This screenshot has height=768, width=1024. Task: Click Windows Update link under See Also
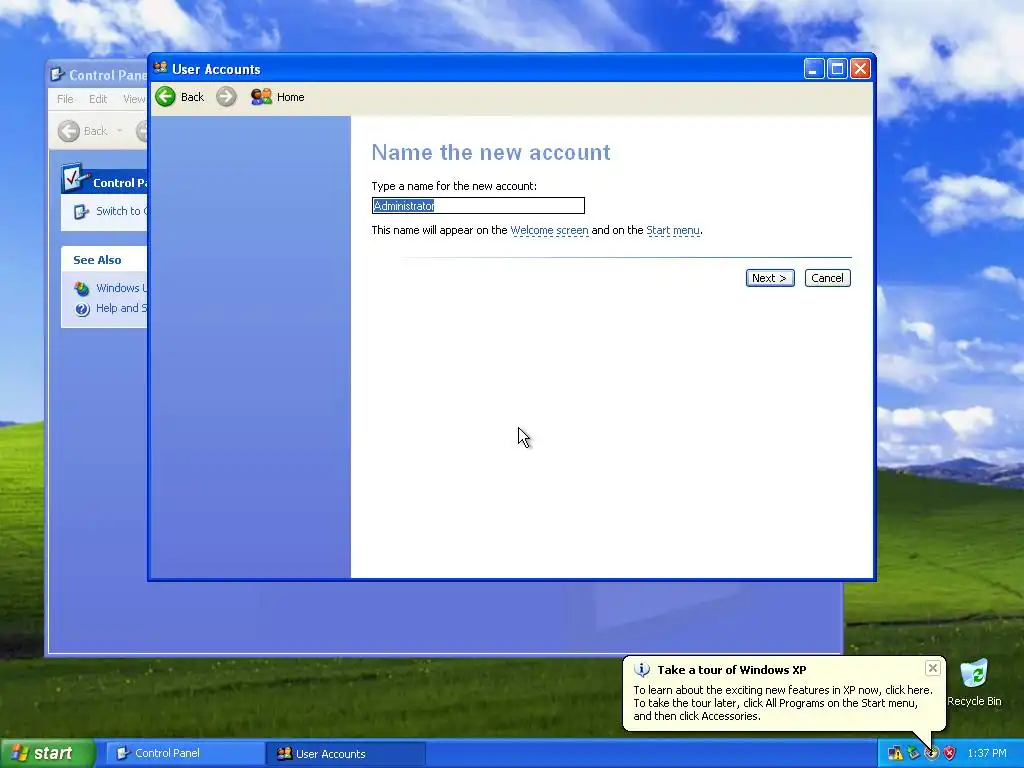click(121, 288)
